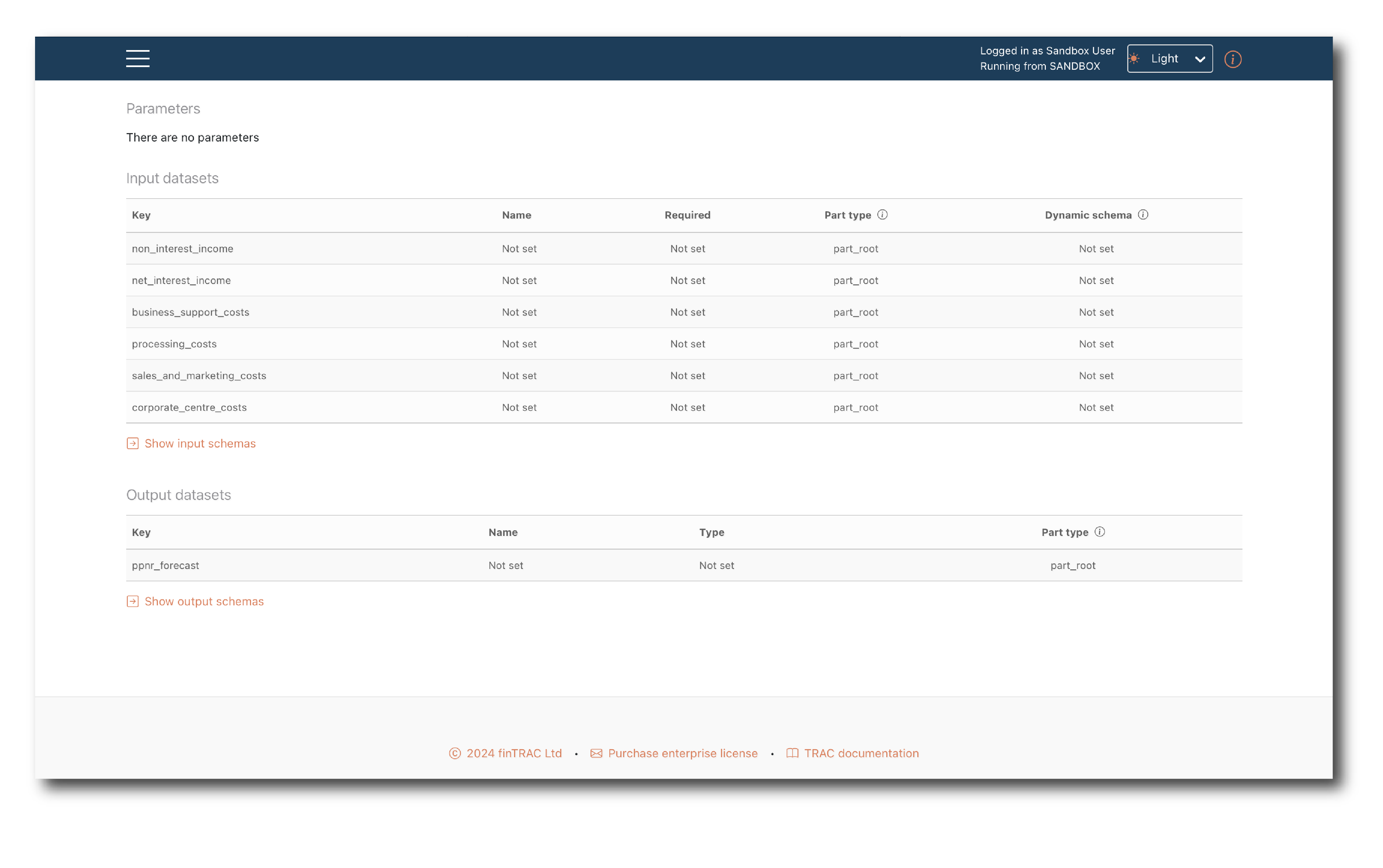Open Purchase enterprise license link

tap(682, 753)
